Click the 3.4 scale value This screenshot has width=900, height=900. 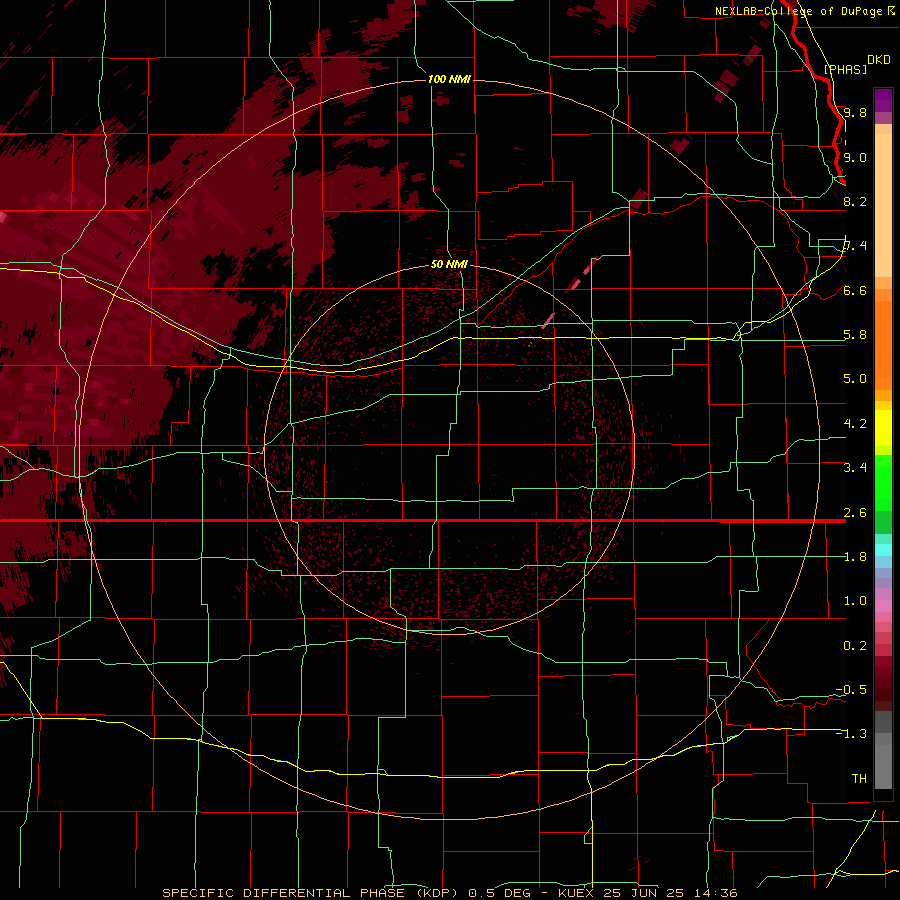click(x=855, y=468)
